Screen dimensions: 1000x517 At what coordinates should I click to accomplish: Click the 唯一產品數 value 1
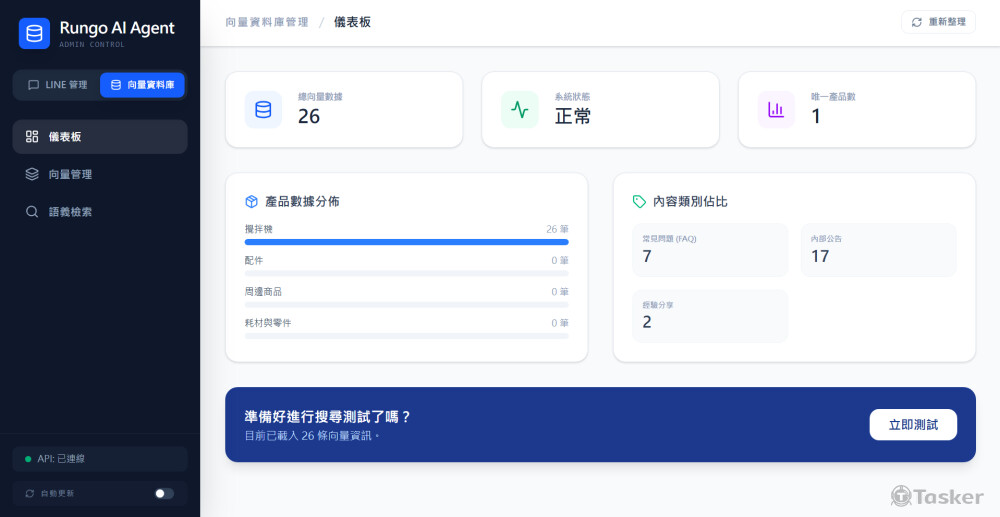point(816,116)
